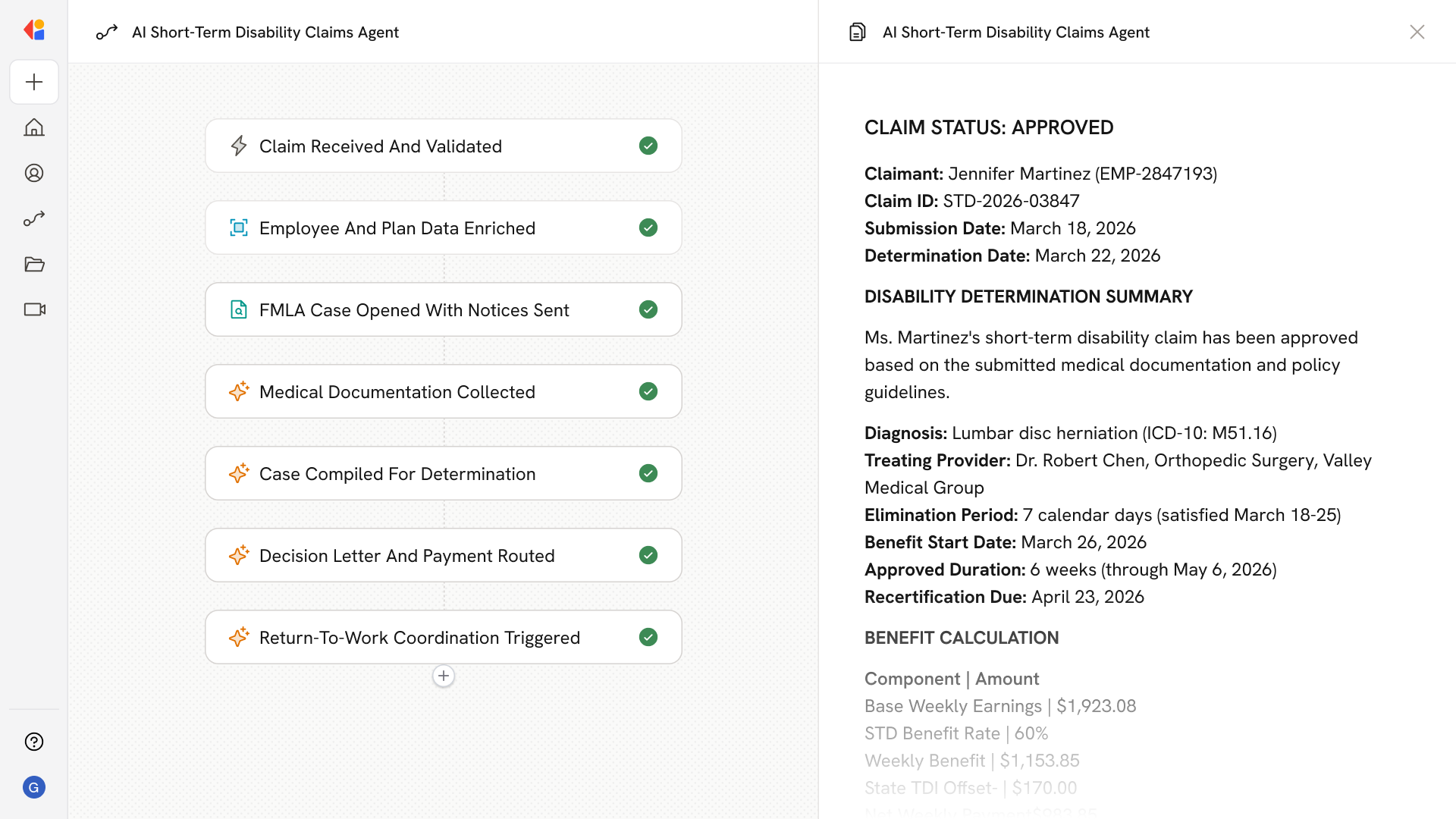Open the video camera icon in the sidebar

pos(34,309)
